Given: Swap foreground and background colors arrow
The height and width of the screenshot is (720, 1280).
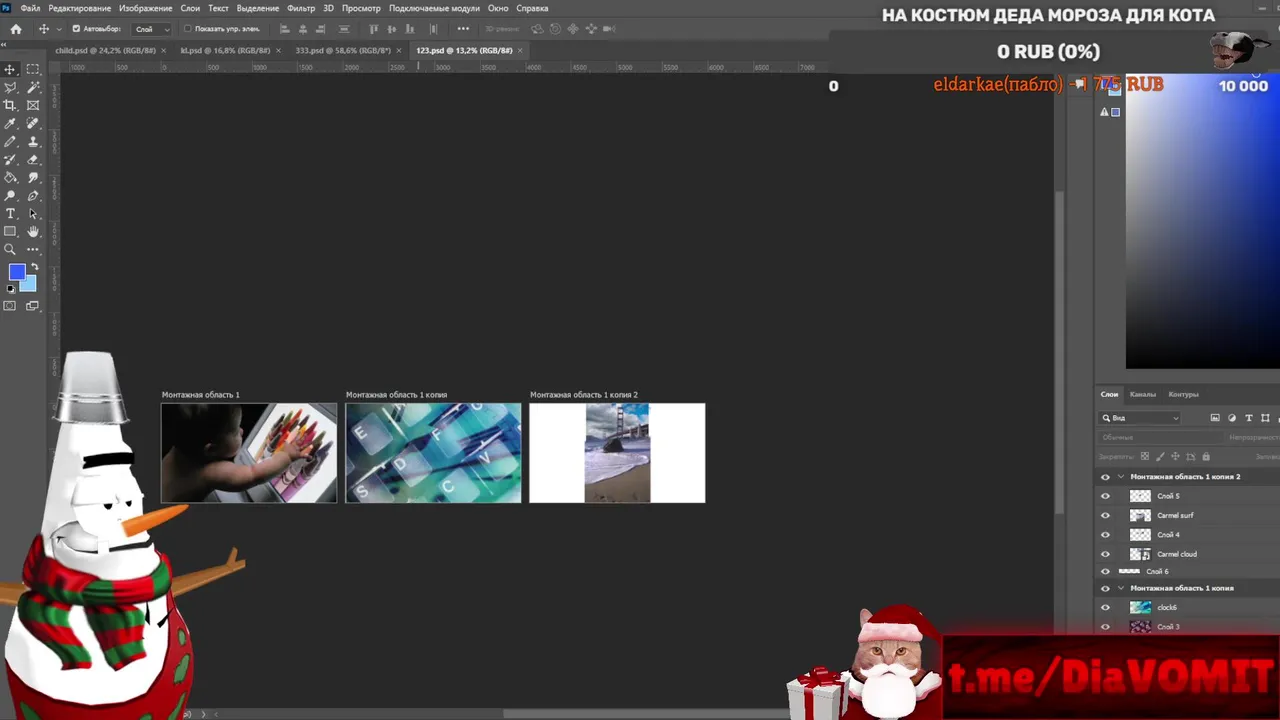Looking at the screenshot, I should coord(34,267).
